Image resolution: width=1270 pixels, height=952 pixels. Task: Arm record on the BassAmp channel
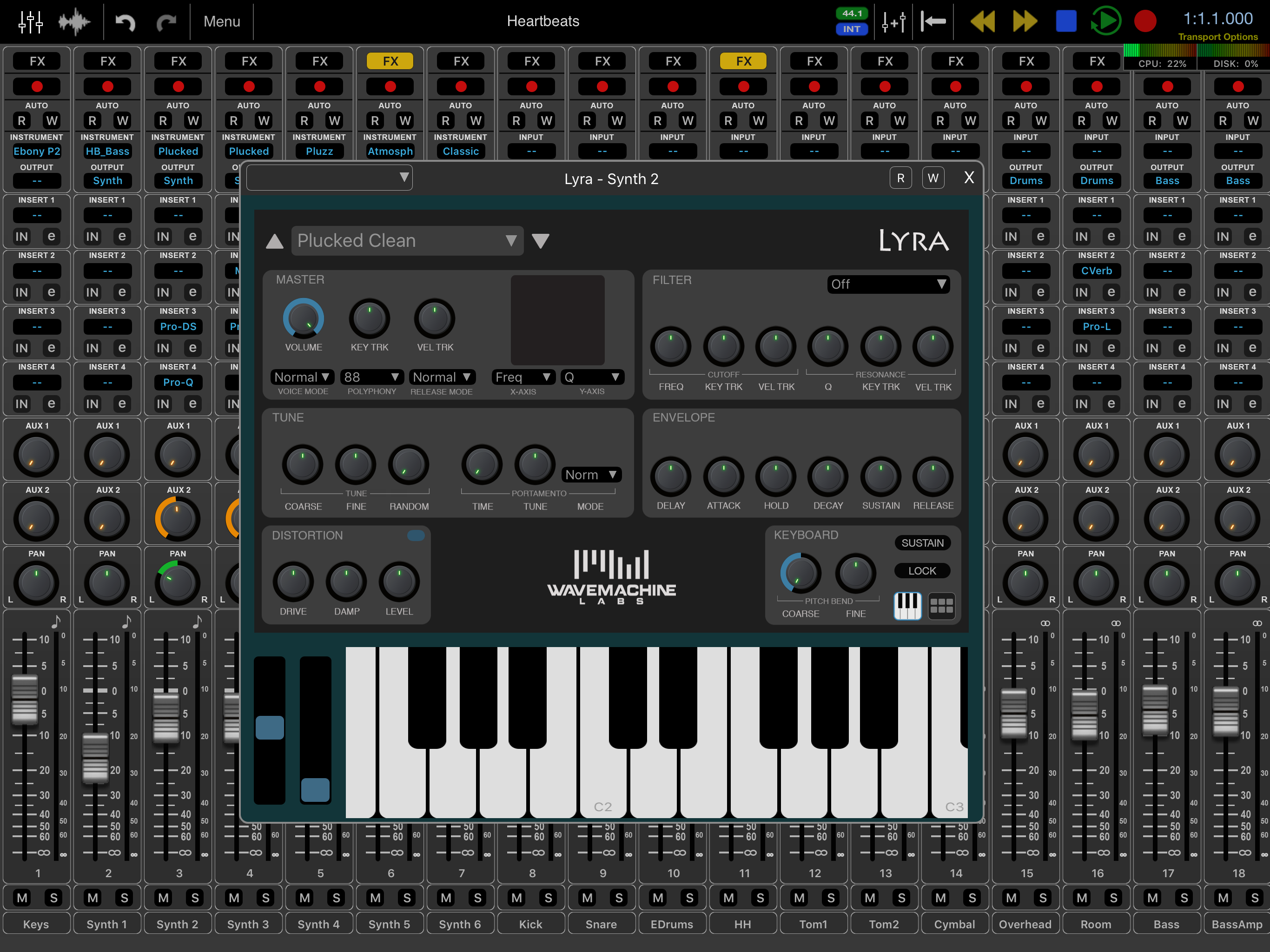pos(1238,87)
